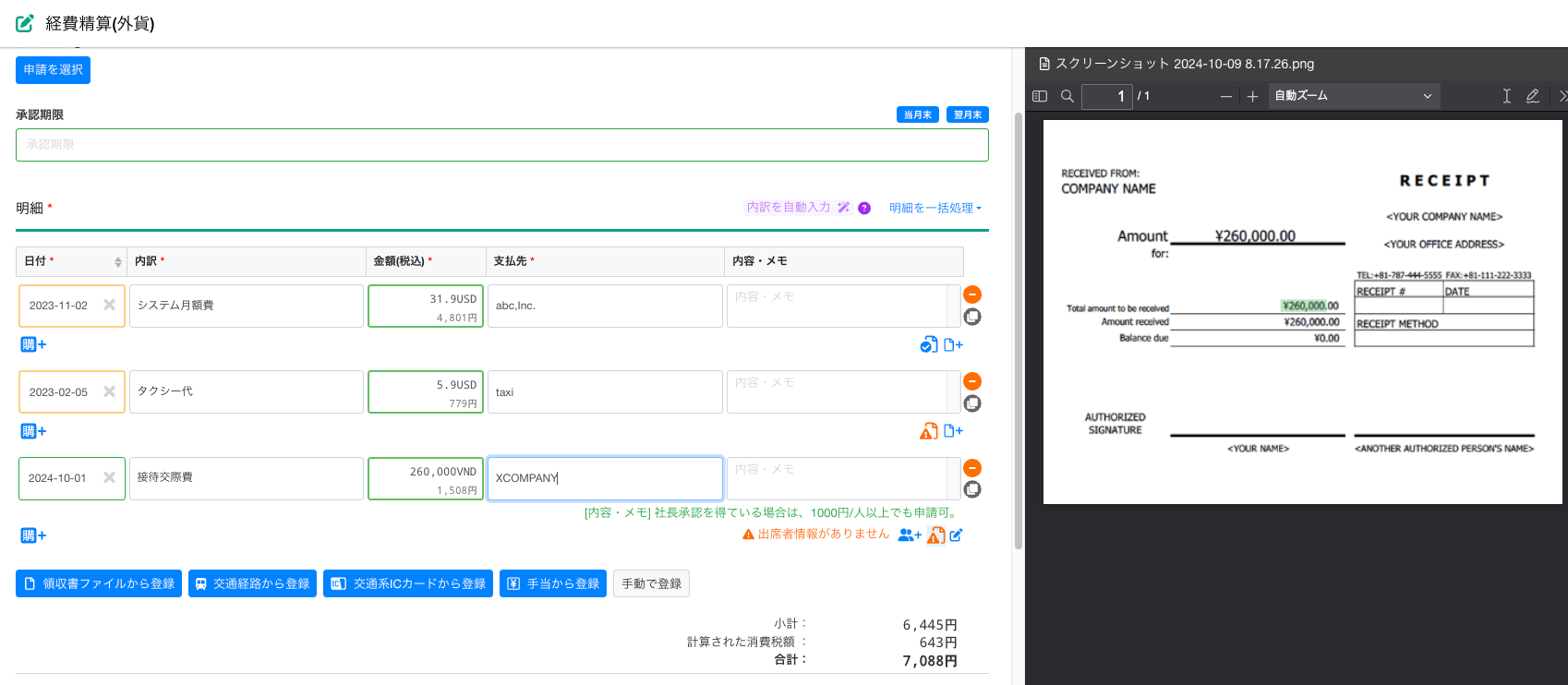Add attendees to XCOMPANY row
The height and width of the screenshot is (685, 1568).
910,535
